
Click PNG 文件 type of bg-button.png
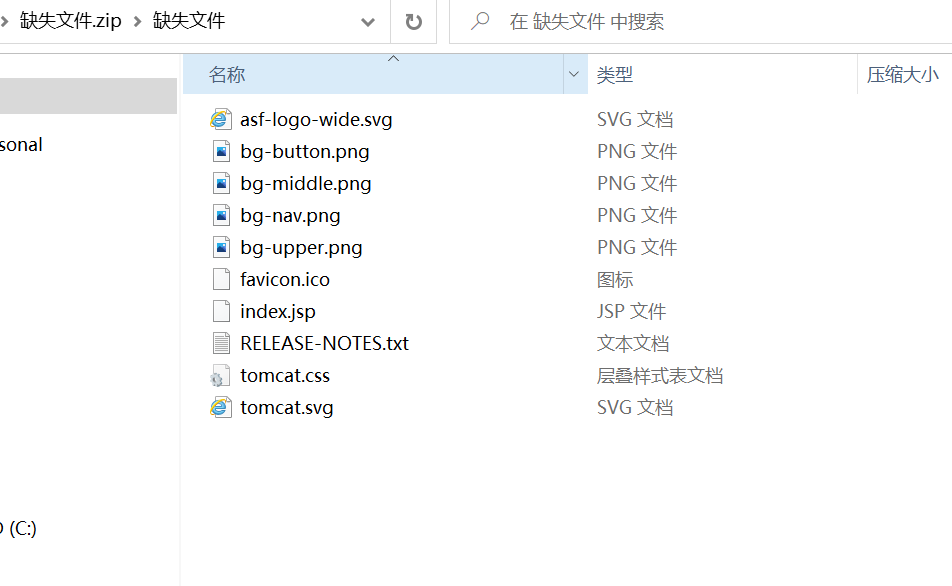coord(637,151)
